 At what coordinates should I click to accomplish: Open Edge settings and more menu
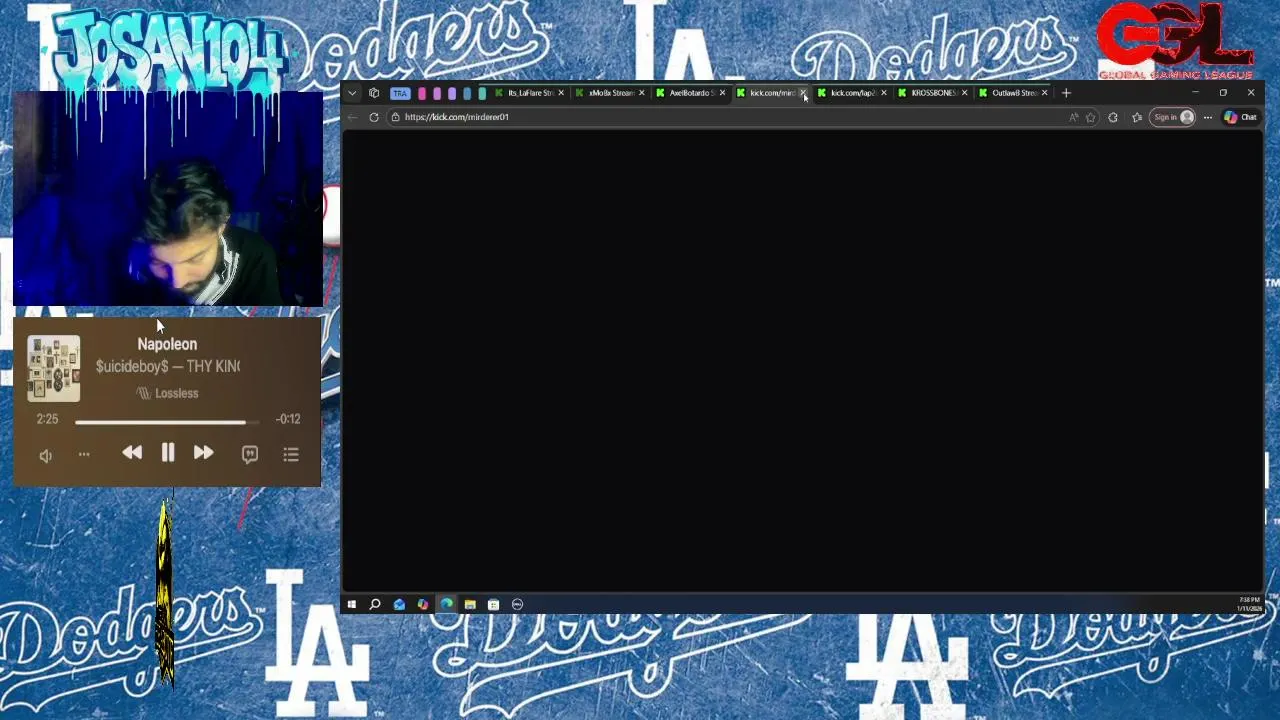click(x=1208, y=117)
